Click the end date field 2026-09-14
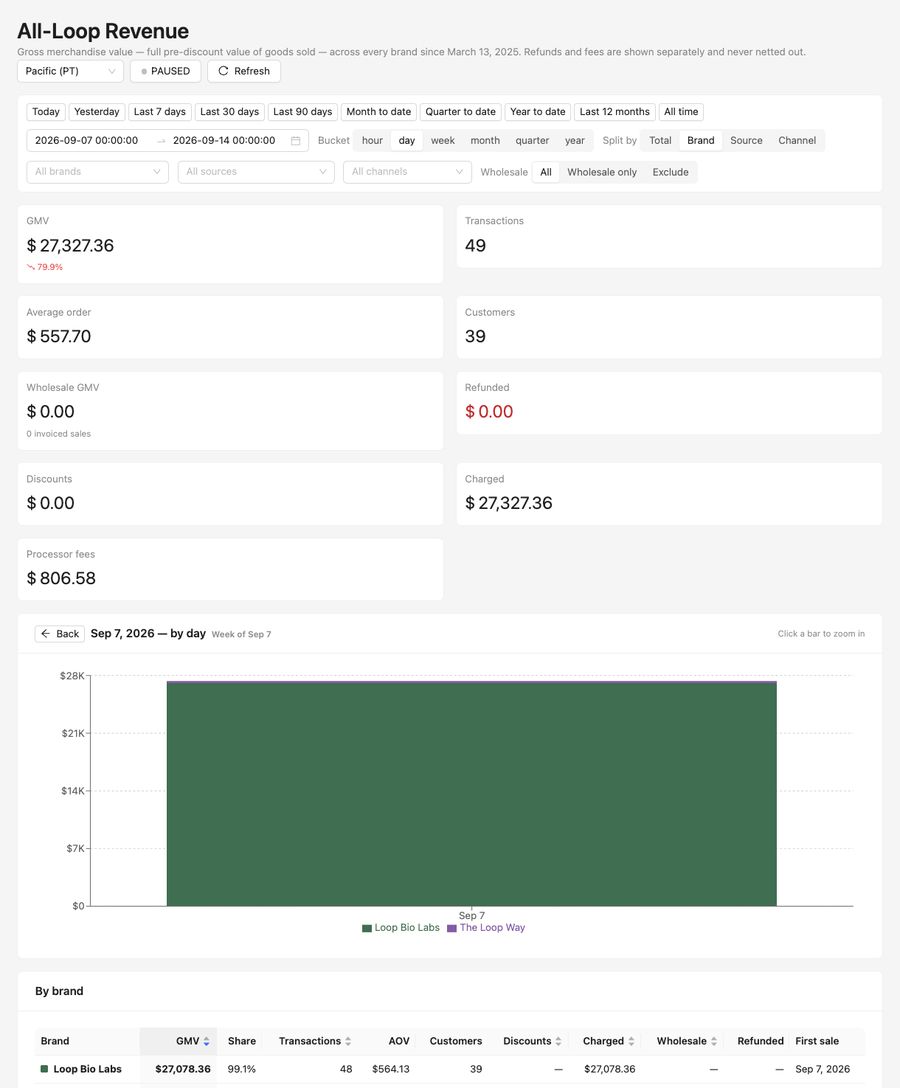 coord(224,141)
